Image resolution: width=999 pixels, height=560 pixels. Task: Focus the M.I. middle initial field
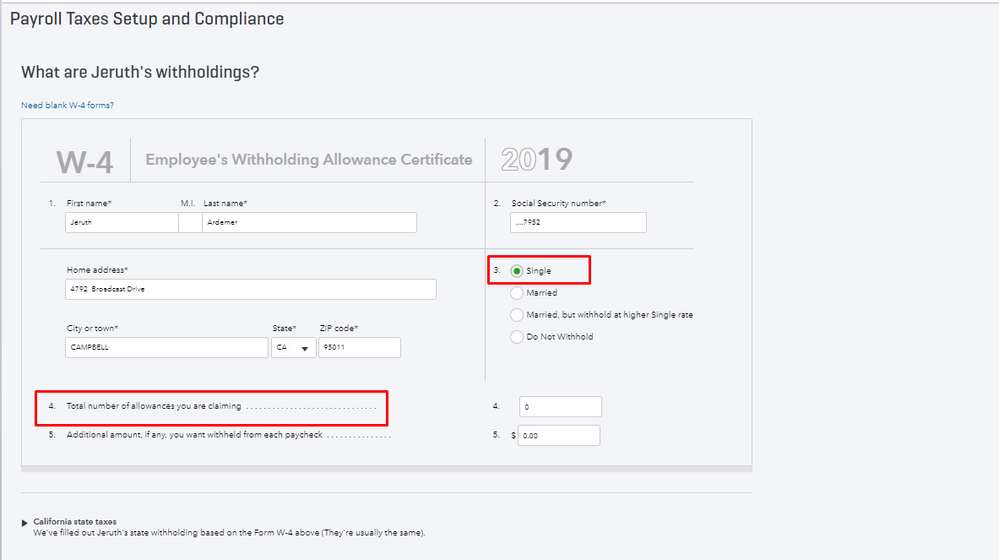coord(189,223)
